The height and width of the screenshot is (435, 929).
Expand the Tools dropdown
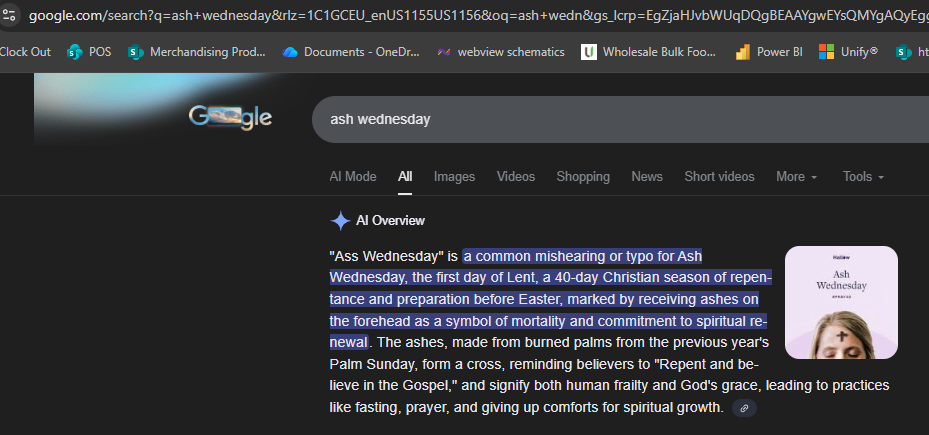tap(863, 177)
